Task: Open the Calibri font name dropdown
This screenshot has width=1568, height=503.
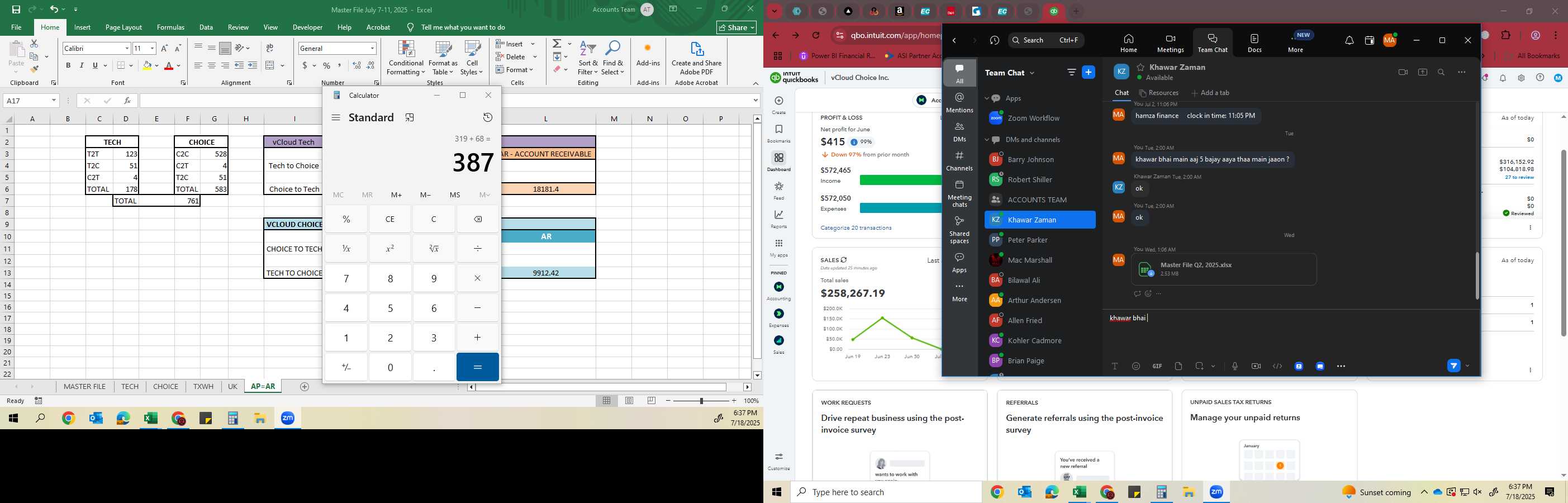Action: click(127, 48)
